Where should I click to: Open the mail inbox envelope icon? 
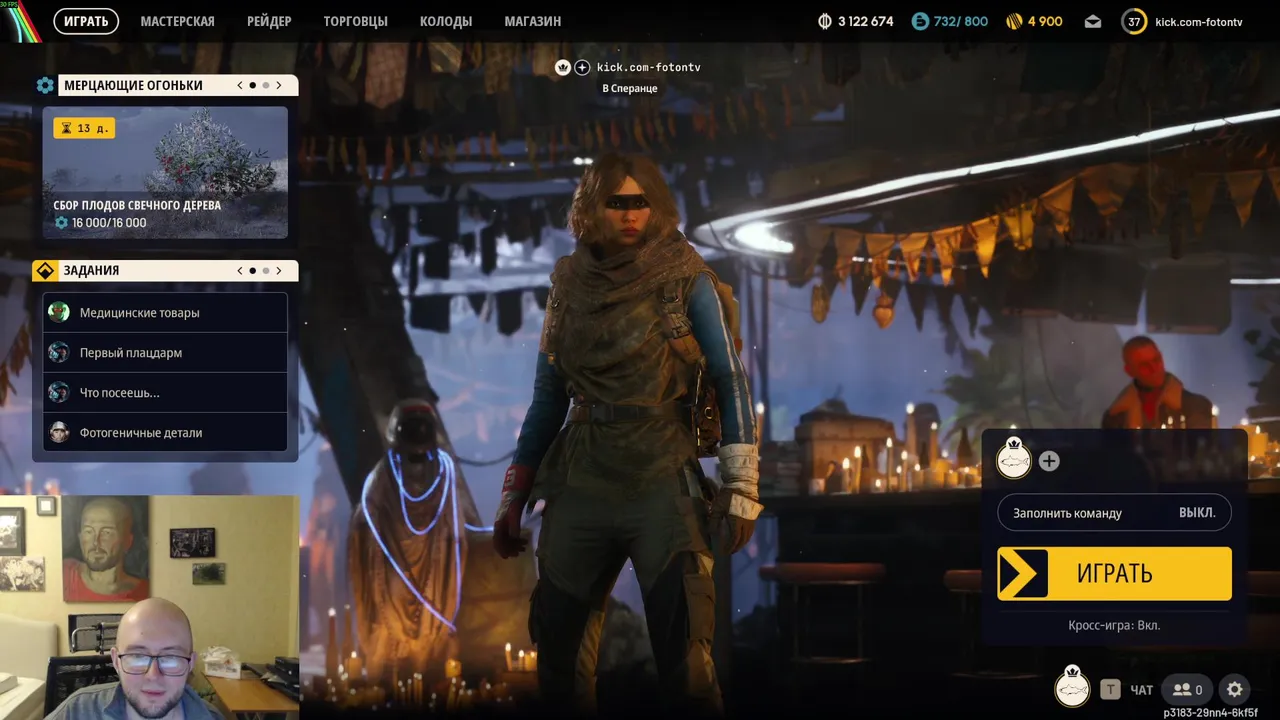click(x=1093, y=21)
